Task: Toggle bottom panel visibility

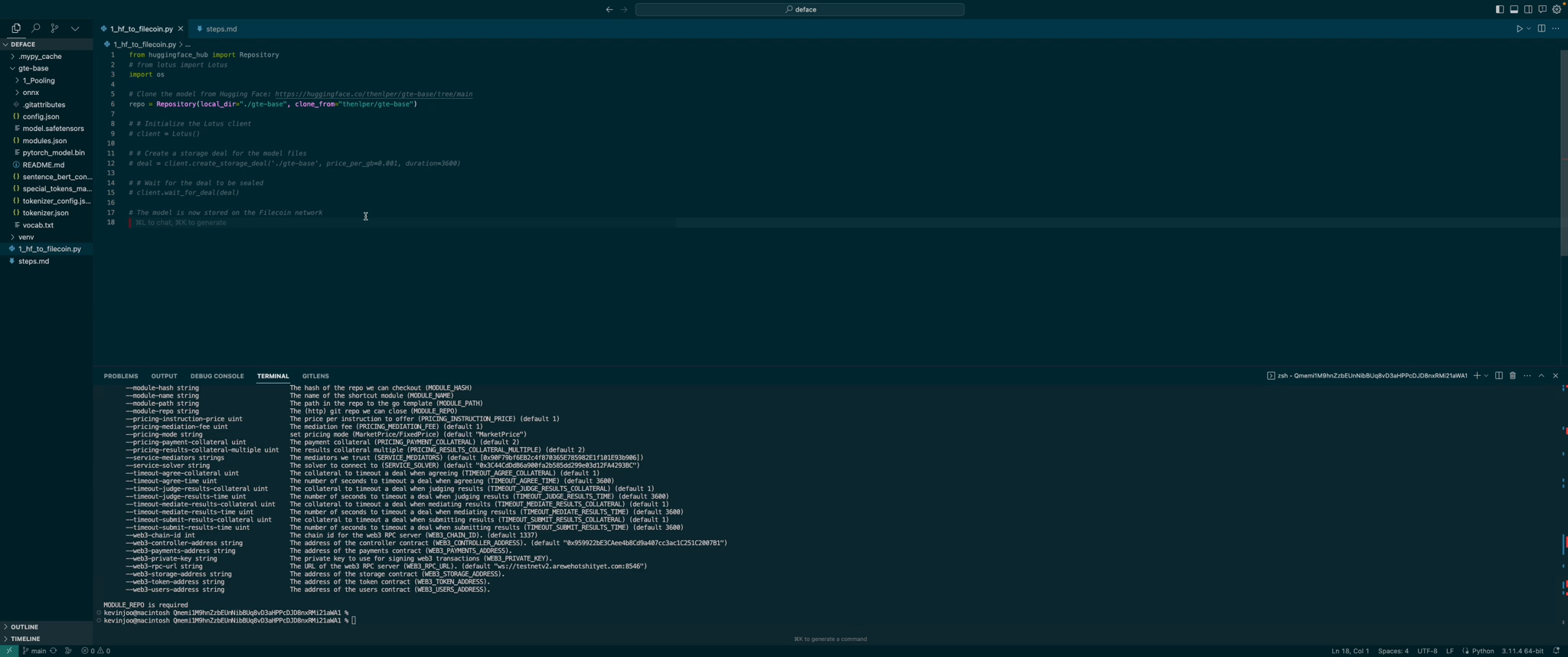Action: coord(1514,9)
